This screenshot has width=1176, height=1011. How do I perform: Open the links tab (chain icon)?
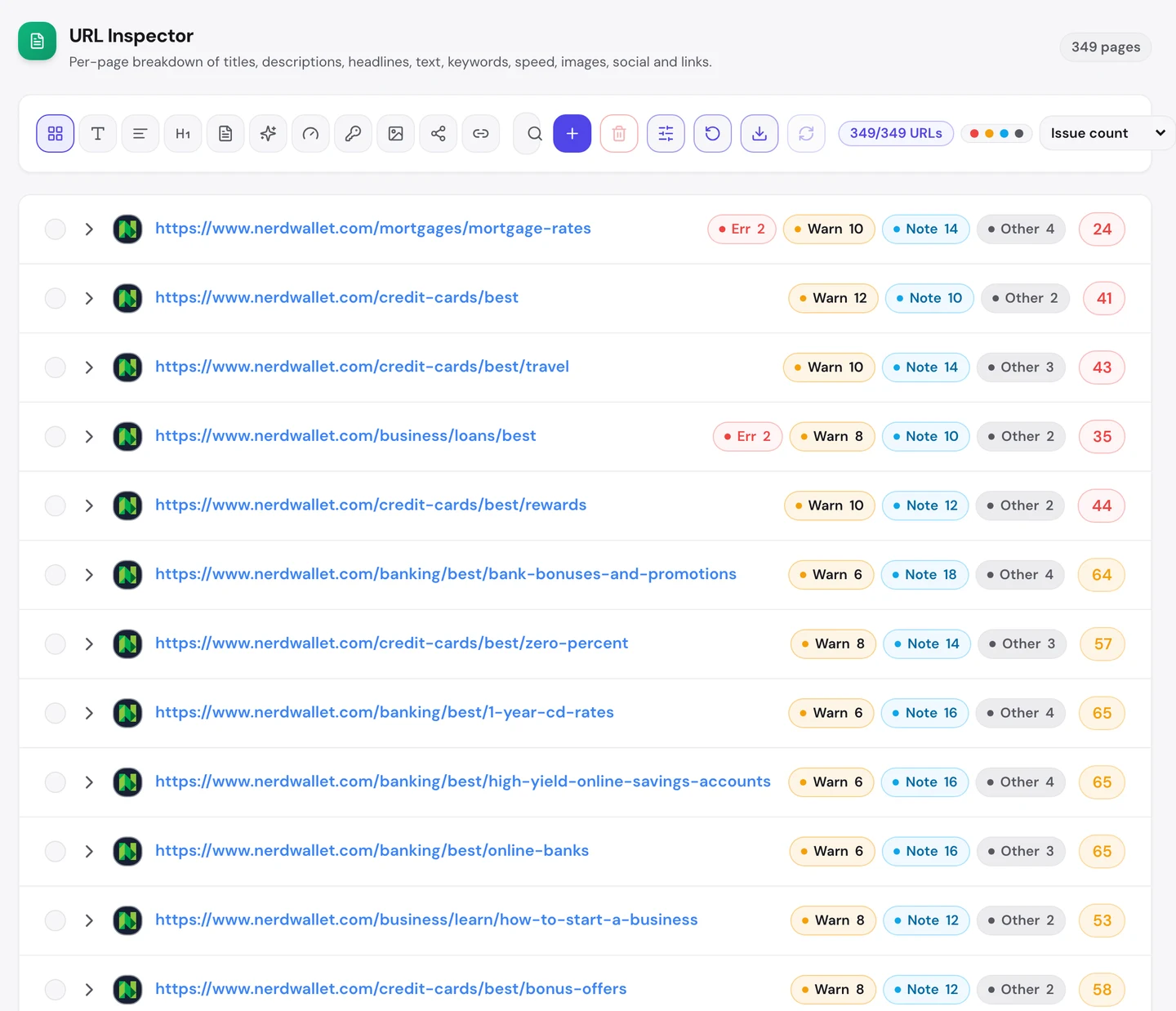(x=480, y=133)
